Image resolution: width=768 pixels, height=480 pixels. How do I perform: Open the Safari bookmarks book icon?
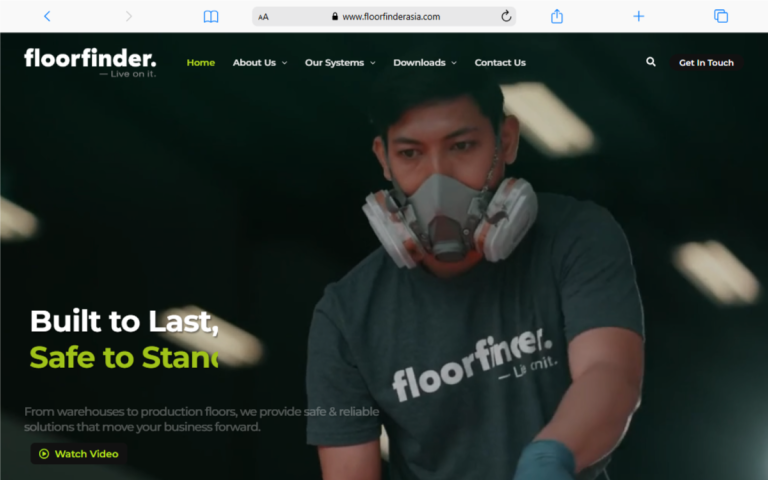pyautogui.click(x=210, y=16)
